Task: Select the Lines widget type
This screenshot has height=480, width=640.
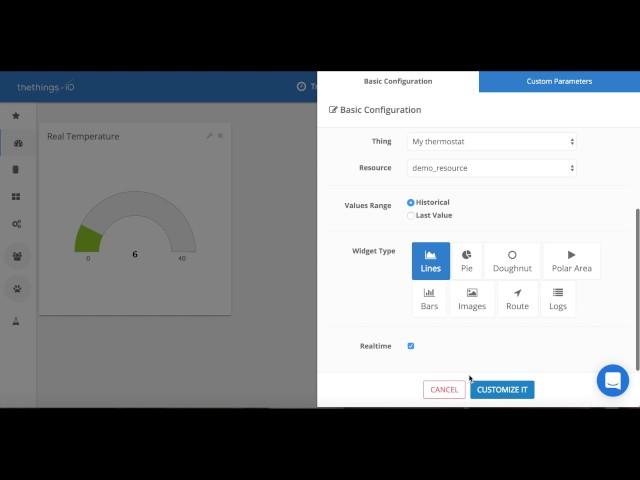Action: 430,261
